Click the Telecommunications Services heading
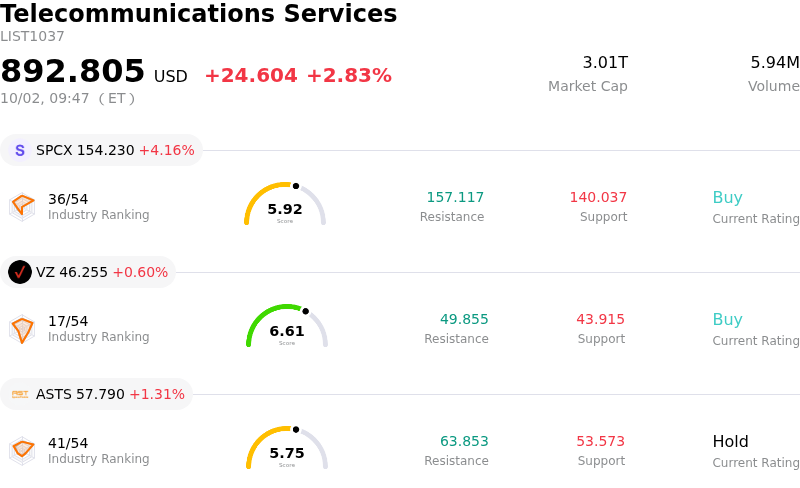This screenshot has width=800, height=488. pyautogui.click(x=198, y=13)
